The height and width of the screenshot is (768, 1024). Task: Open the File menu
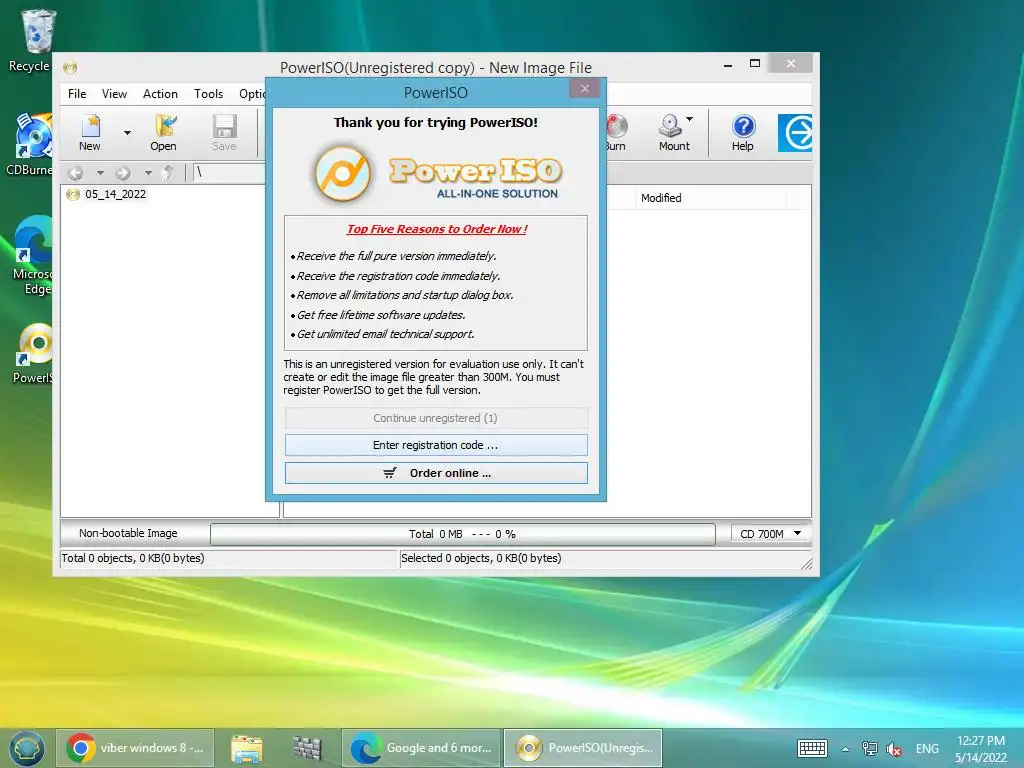click(x=77, y=93)
